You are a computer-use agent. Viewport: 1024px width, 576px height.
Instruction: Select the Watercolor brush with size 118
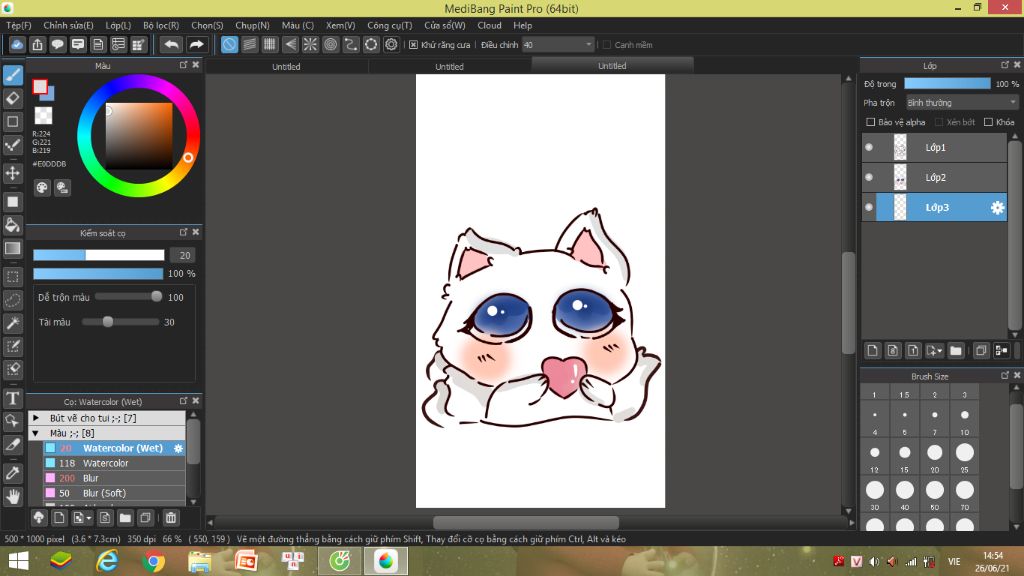[114, 463]
